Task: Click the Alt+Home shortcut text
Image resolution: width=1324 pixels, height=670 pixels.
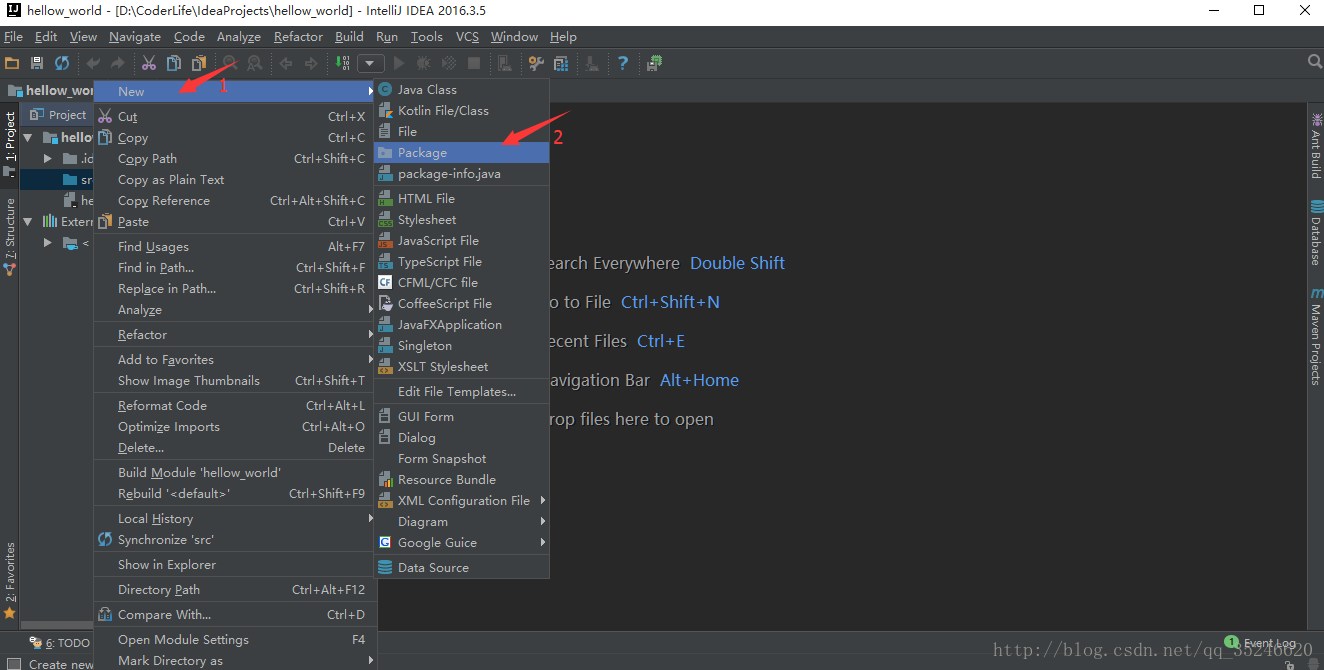Action: pos(700,380)
